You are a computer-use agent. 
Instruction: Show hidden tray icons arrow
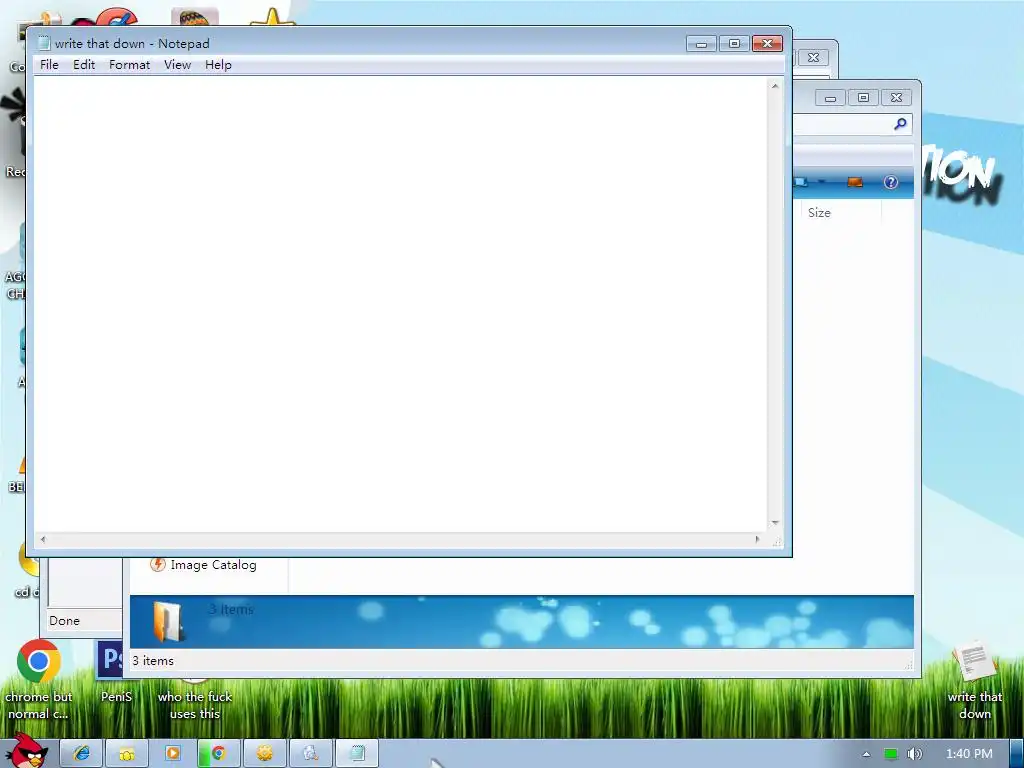pyautogui.click(x=867, y=754)
